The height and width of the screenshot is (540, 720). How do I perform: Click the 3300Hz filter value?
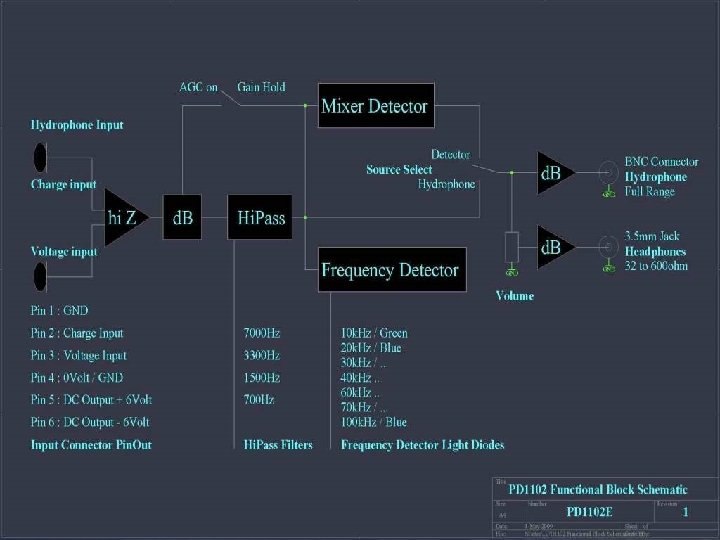tap(262, 355)
